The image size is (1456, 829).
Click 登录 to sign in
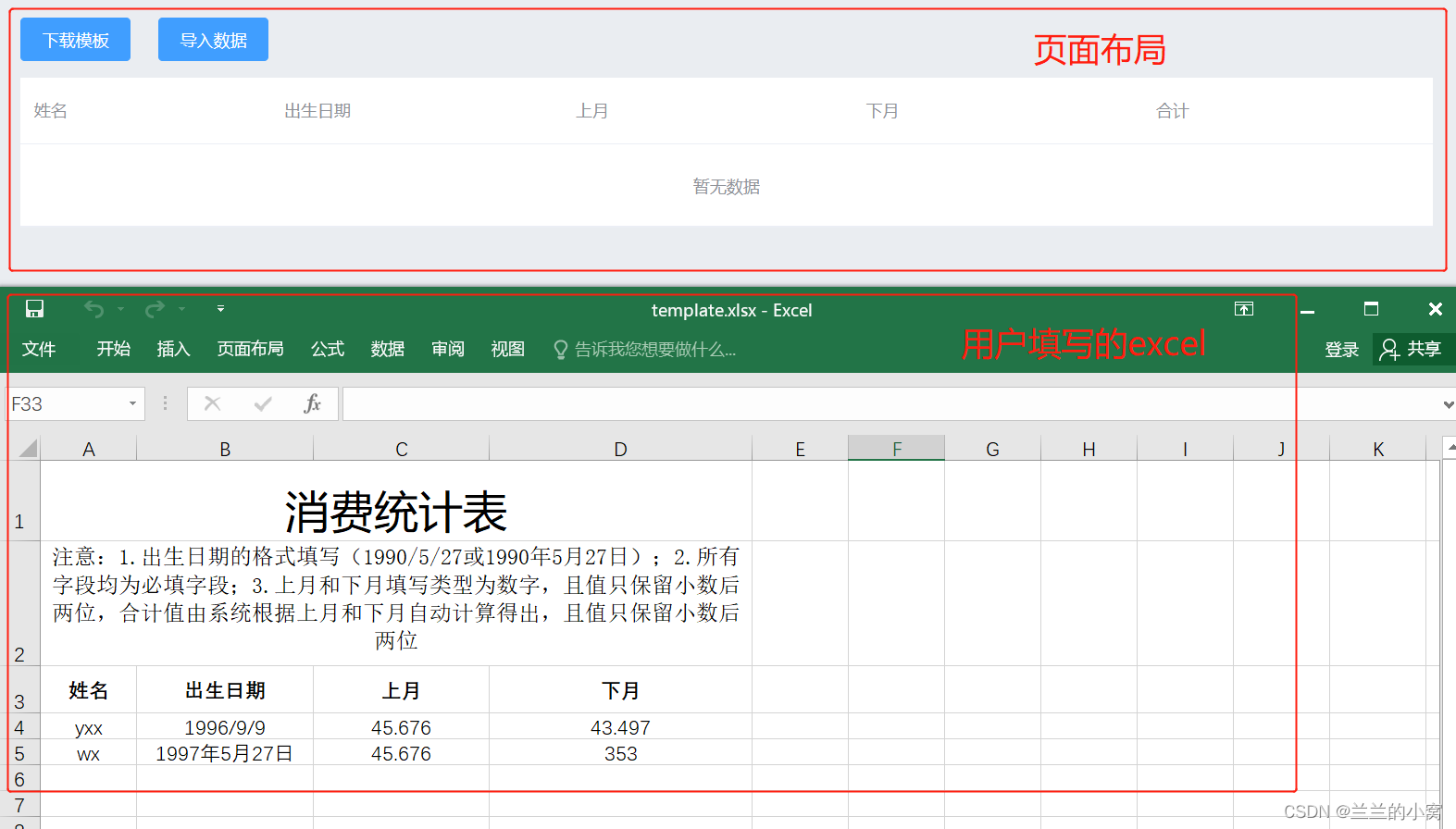pyautogui.click(x=1341, y=350)
